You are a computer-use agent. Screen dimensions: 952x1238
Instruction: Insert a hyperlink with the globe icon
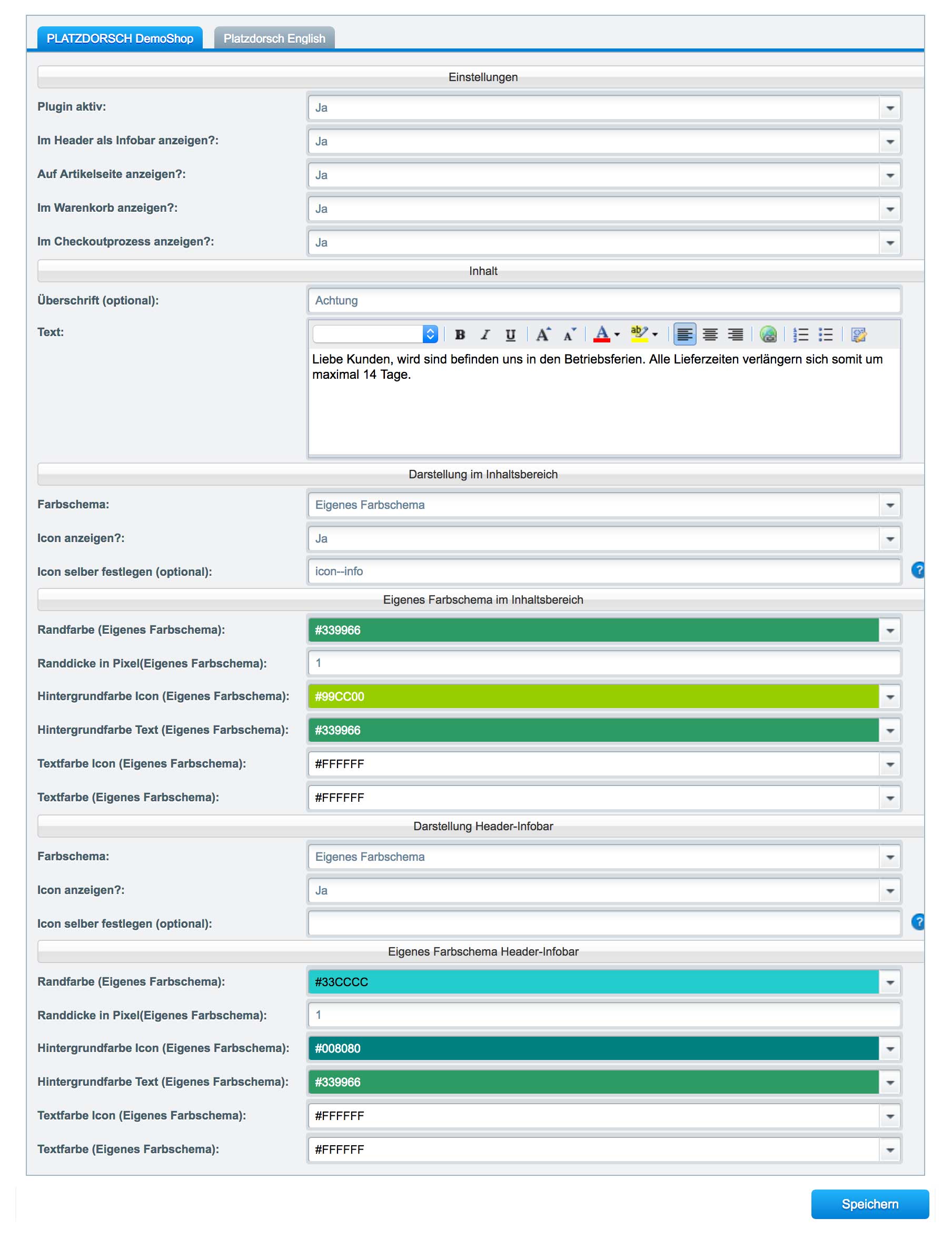click(x=768, y=335)
